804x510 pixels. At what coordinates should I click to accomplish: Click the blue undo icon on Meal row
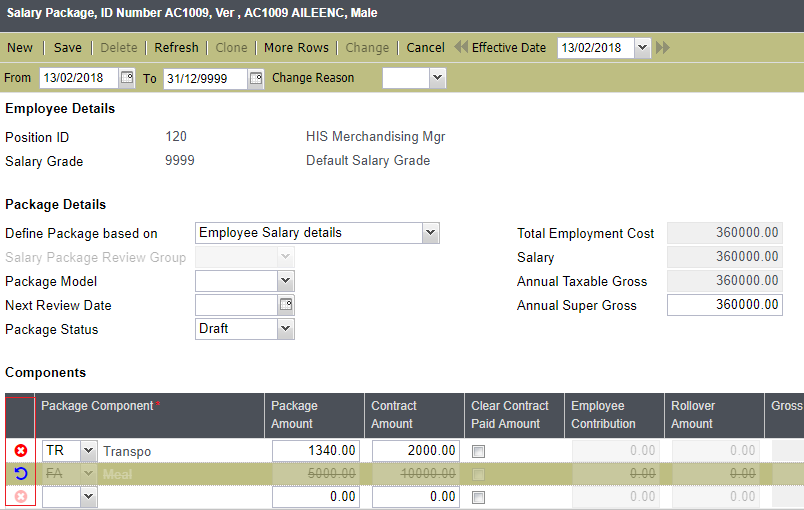point(21,473)
